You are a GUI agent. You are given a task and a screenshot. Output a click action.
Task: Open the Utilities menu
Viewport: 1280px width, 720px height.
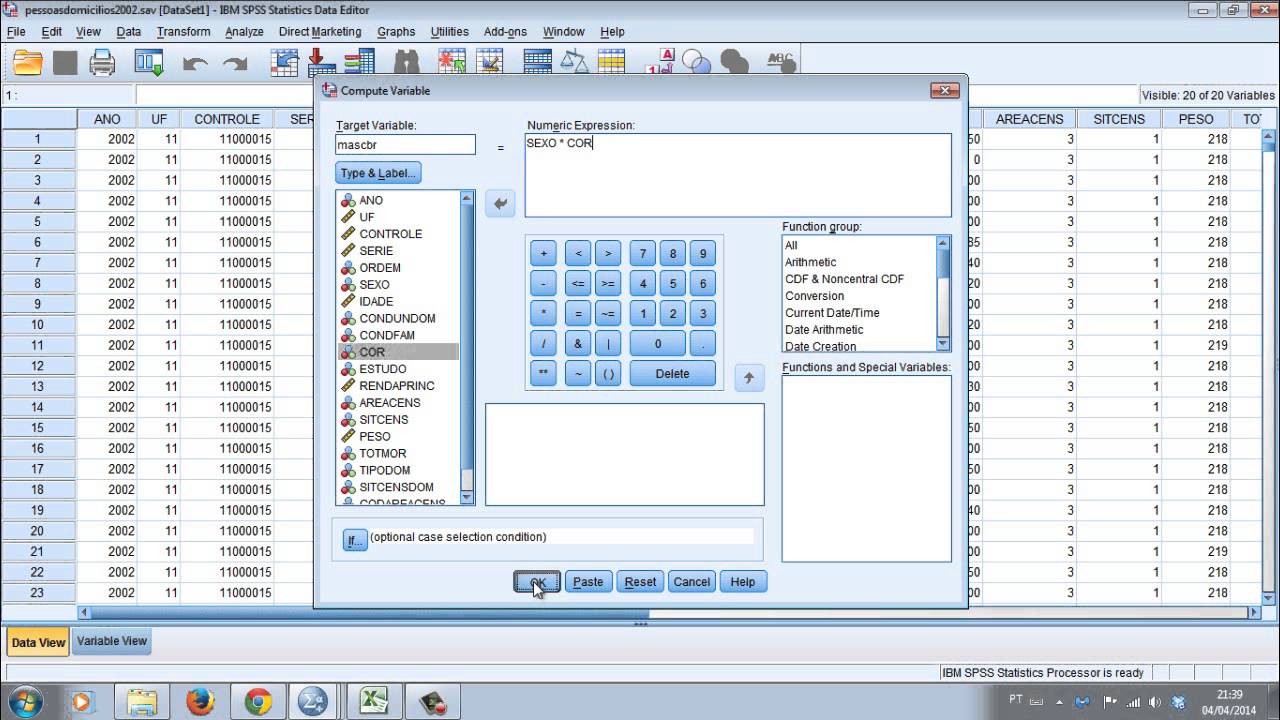click(x=449, y=32)
